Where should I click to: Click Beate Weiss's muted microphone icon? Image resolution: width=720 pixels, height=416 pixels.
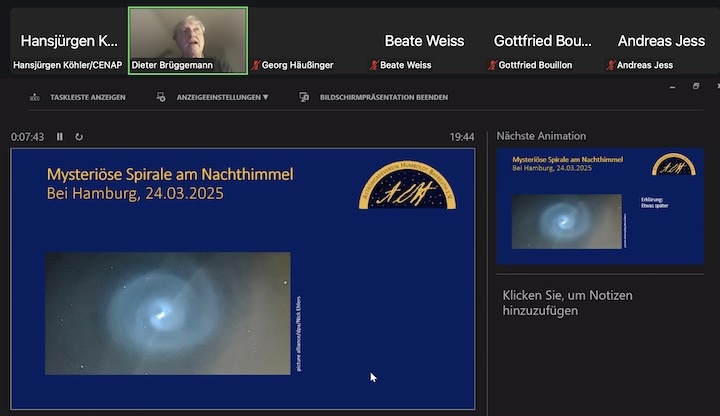374,65
